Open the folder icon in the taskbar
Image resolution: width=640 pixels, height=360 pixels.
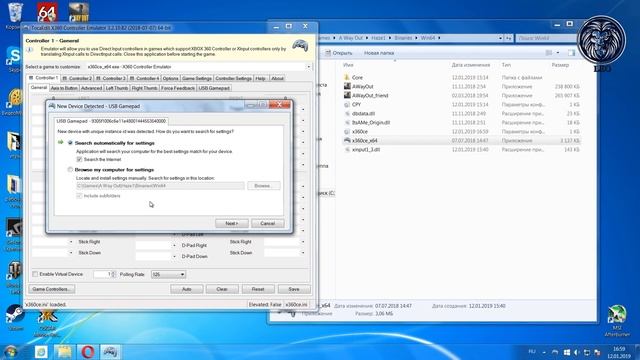(64, 351)
